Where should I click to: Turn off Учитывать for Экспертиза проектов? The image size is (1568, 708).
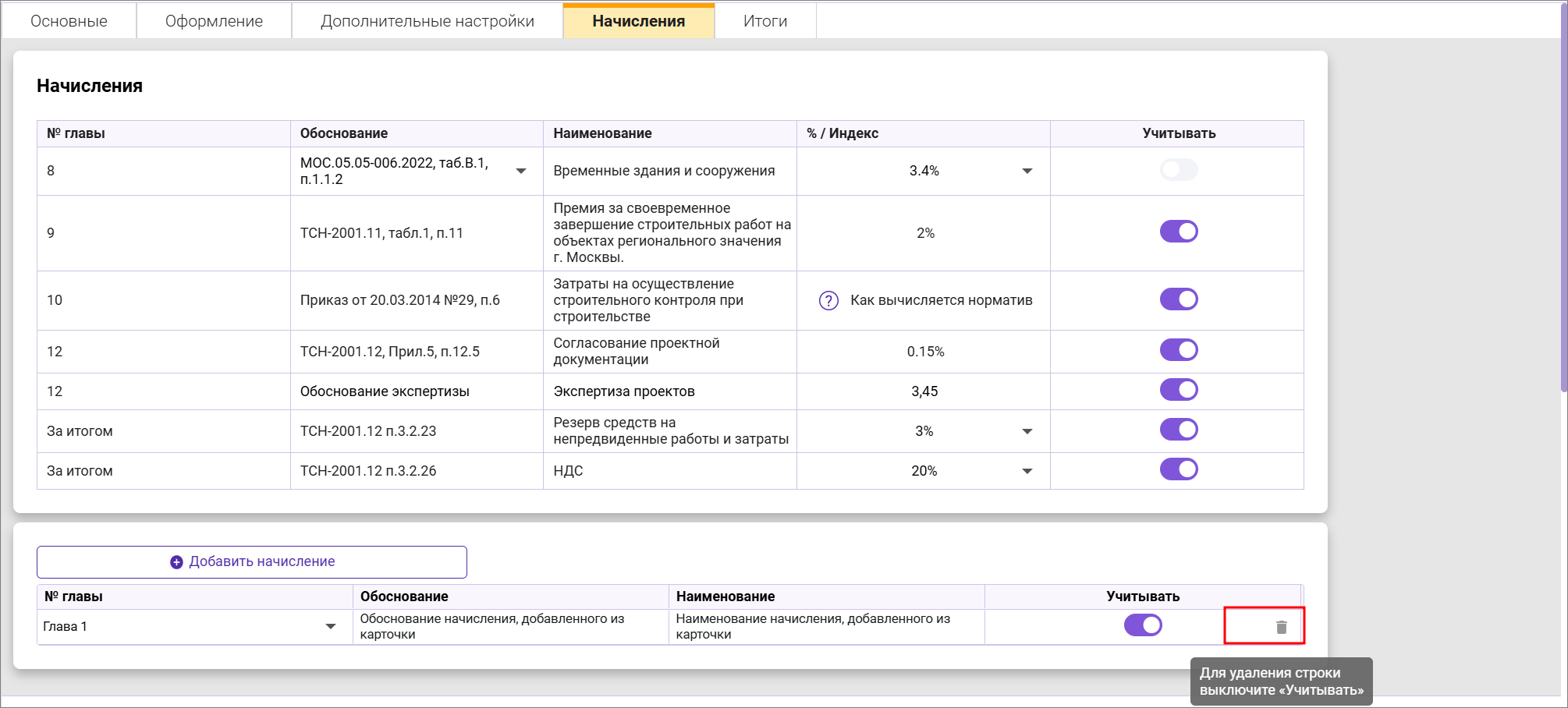pos(1179,390)
